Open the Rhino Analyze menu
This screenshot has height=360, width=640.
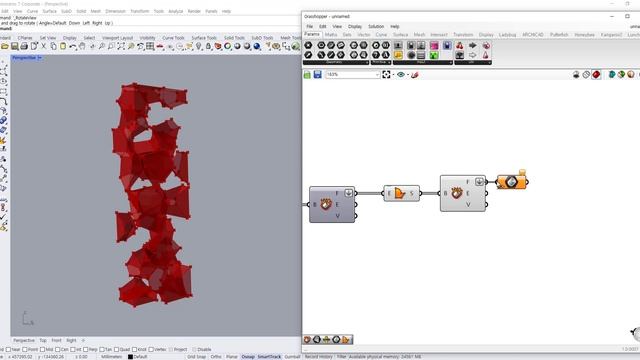(176, 11)
